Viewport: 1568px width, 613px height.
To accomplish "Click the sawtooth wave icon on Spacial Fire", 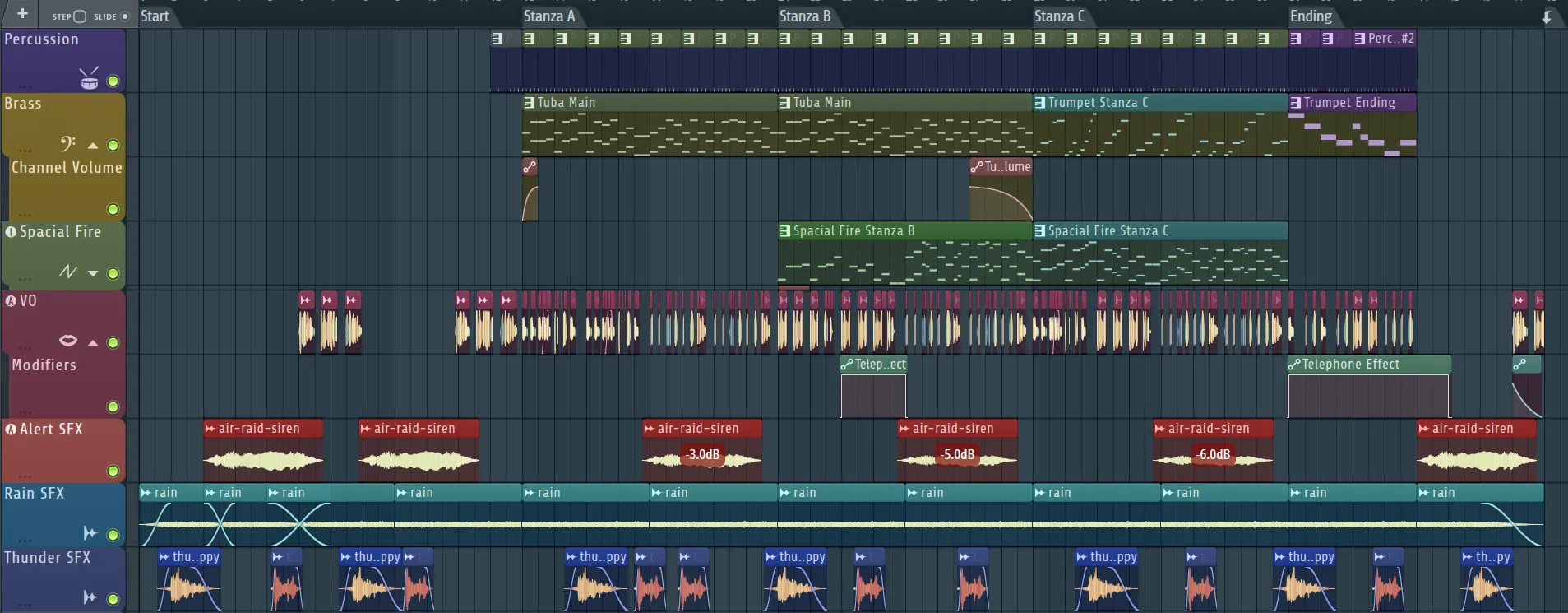I will click(67, 272).
